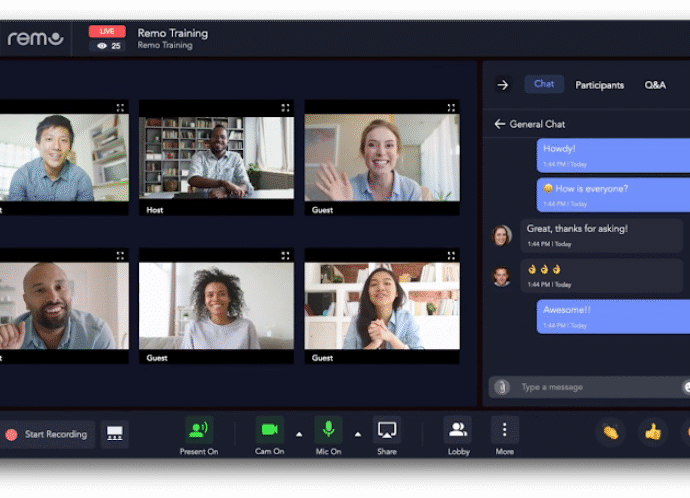Expand the microphone options arrow
This screenshot has width=690, height=498.
358,435
